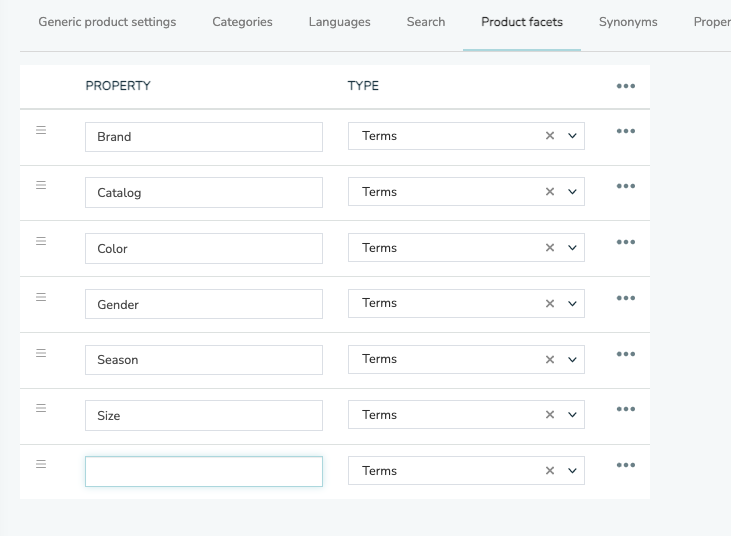The width and height of the screenshot is (731, 536).
Task: Click the Gender row reorder handle
Action: (x=41, y=297)
